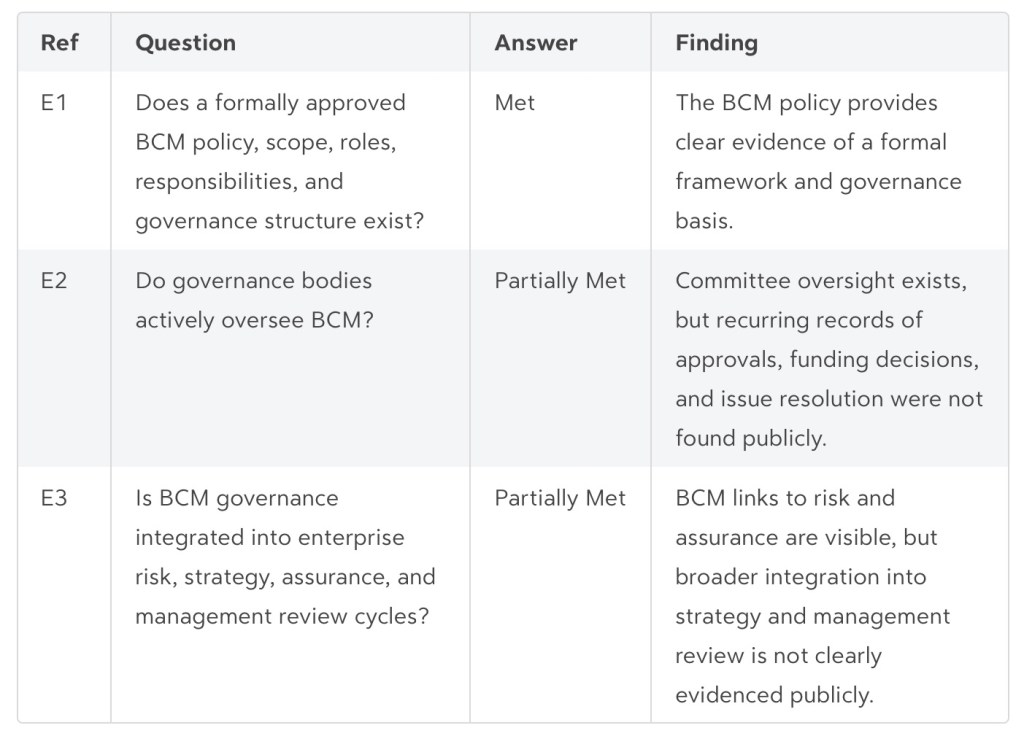Select the E3 reference cell
Viewport: 1024px width, 736px height.
(x=54, y=498)
